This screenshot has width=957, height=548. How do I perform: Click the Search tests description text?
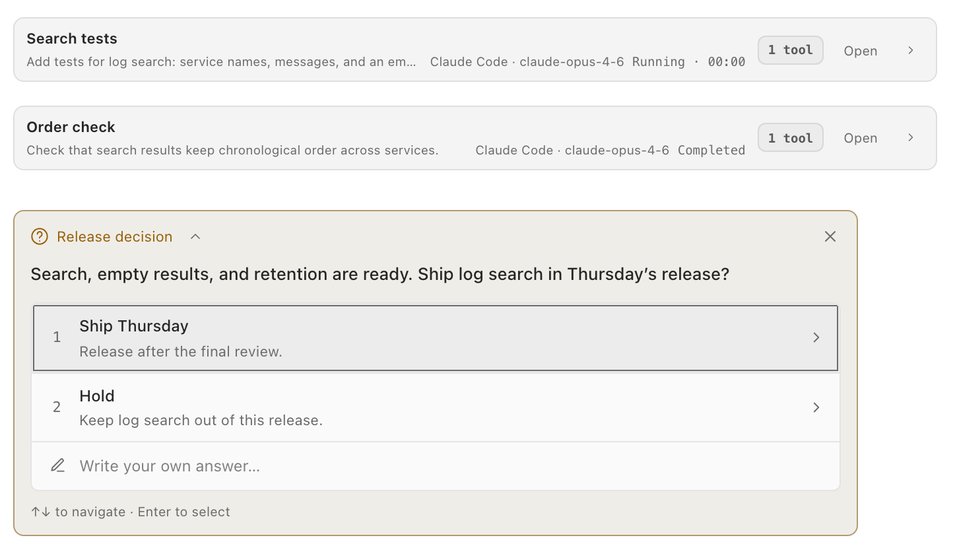click(221, 62)
